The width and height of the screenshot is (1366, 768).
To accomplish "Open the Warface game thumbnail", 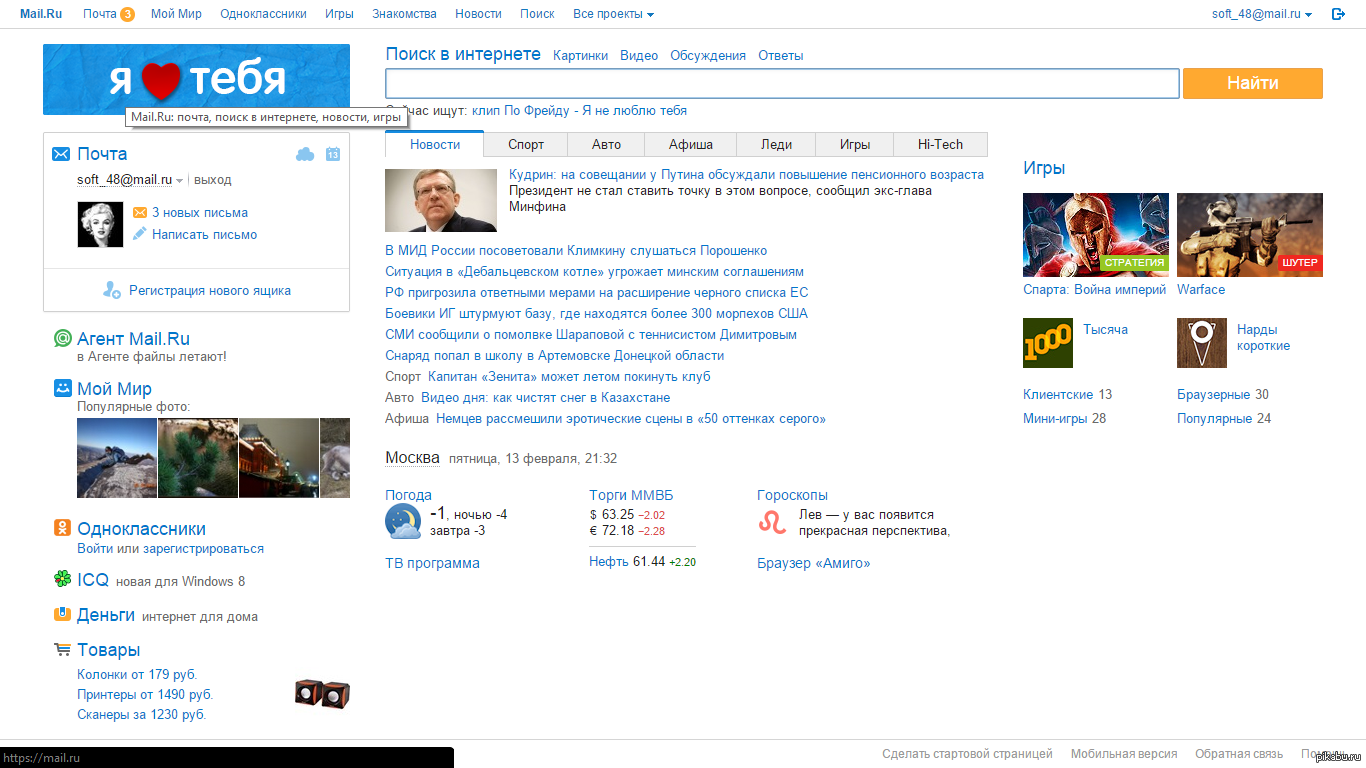I will (x=1249, y=234).
